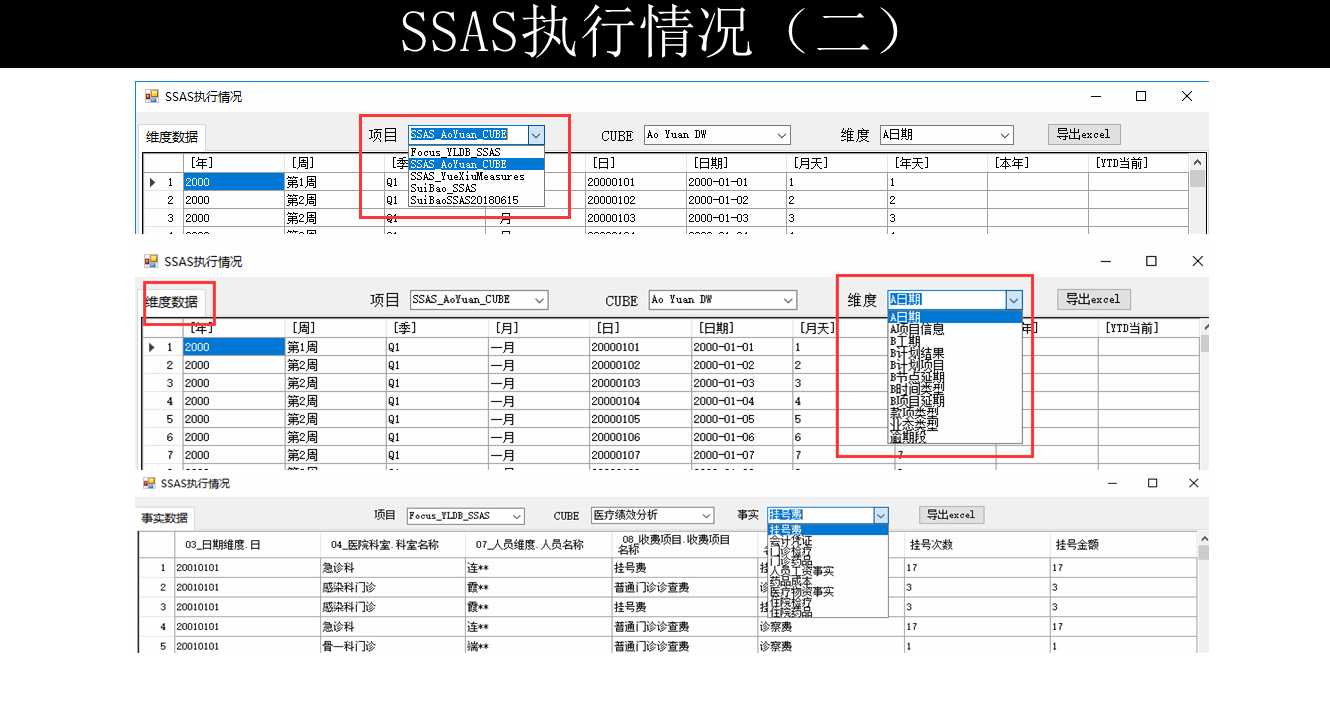Click [本年] column header in project-list window
This screenshot has height=720, width=1330.
(x=1037, y=162)
